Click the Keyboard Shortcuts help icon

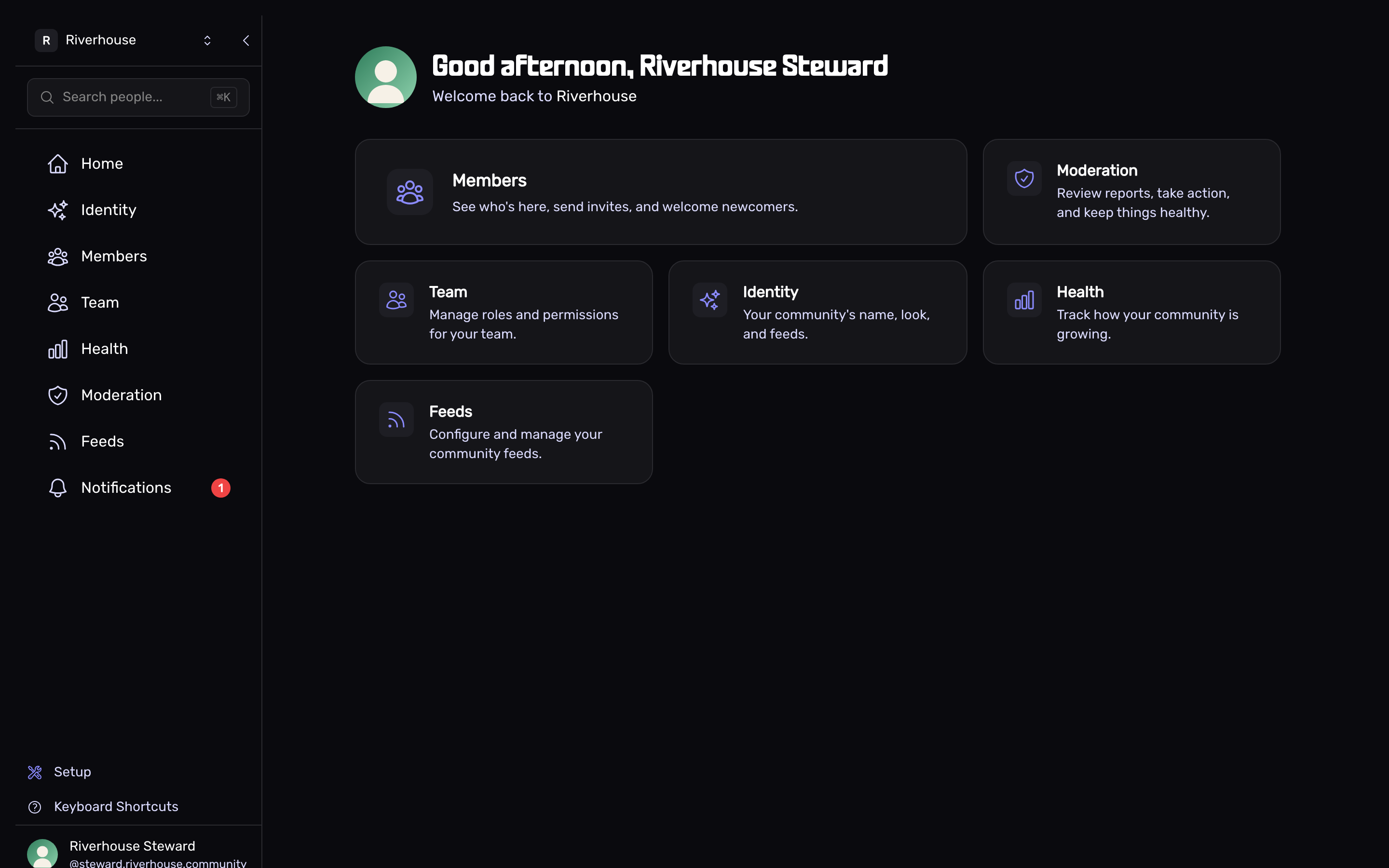(35, 807)
